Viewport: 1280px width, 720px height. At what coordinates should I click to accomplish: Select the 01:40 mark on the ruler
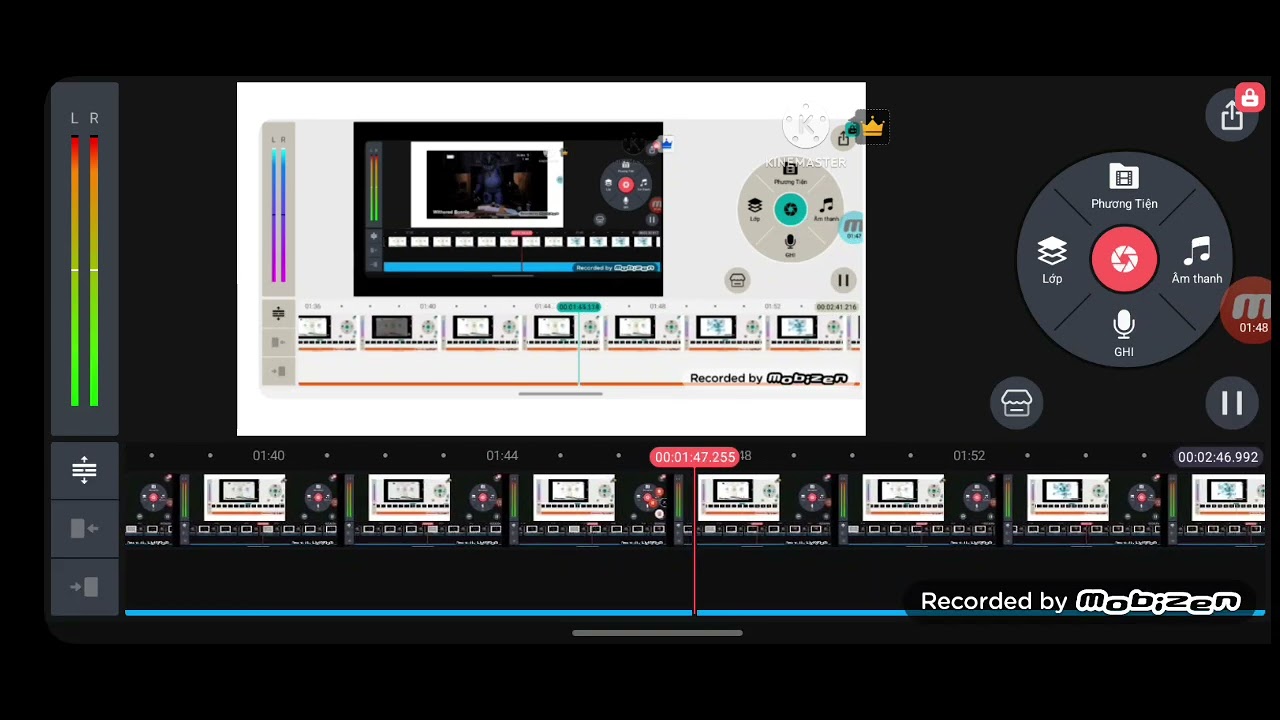[x=268, y=456]
